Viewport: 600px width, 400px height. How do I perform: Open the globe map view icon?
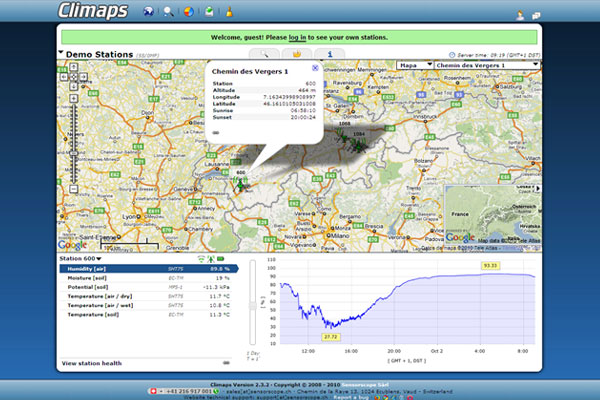tap(148, 11)
